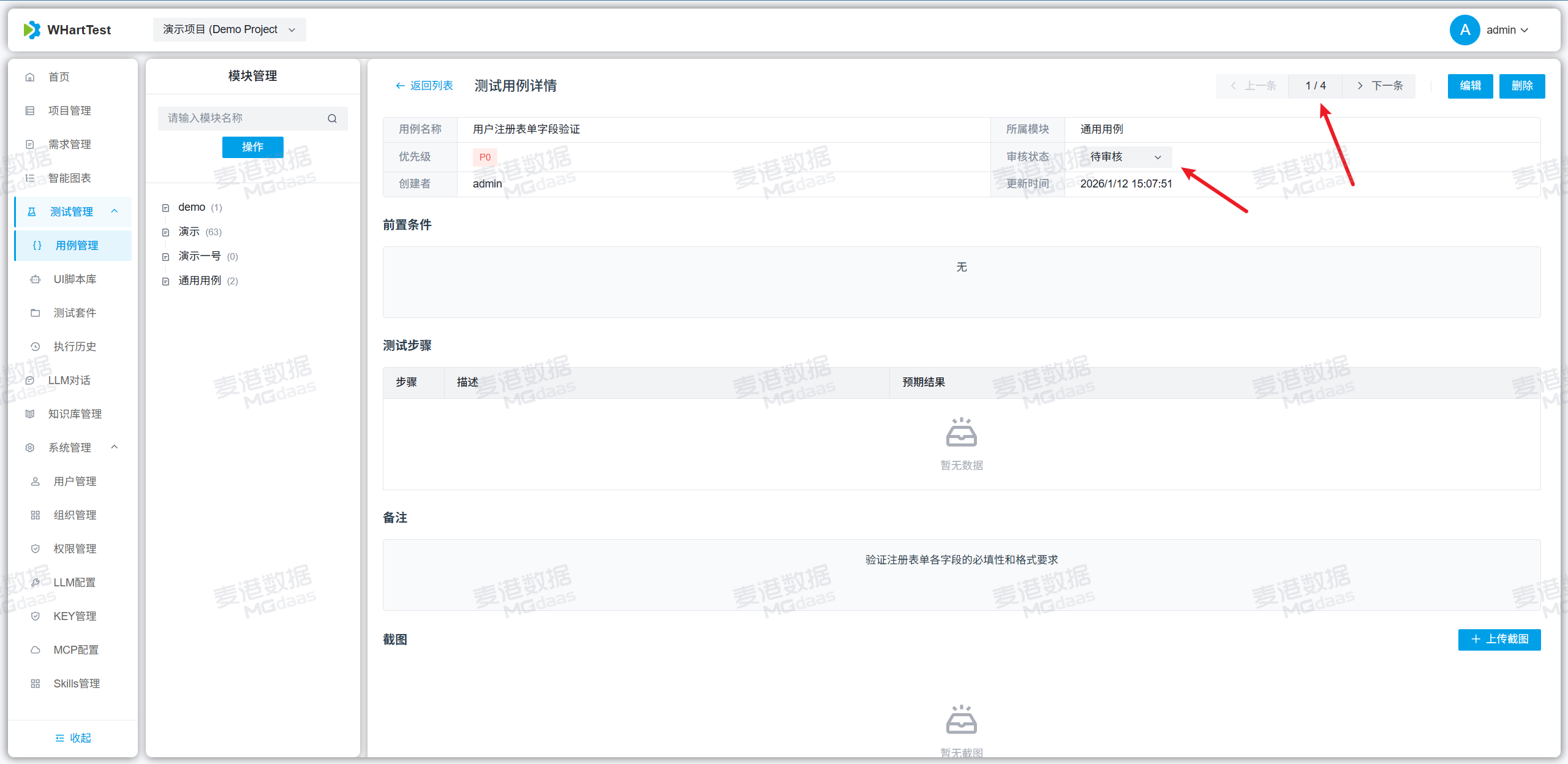This screenshot has width=1568, height=764.
Task: Click the 返回列表 link
Action: point(424,86)
